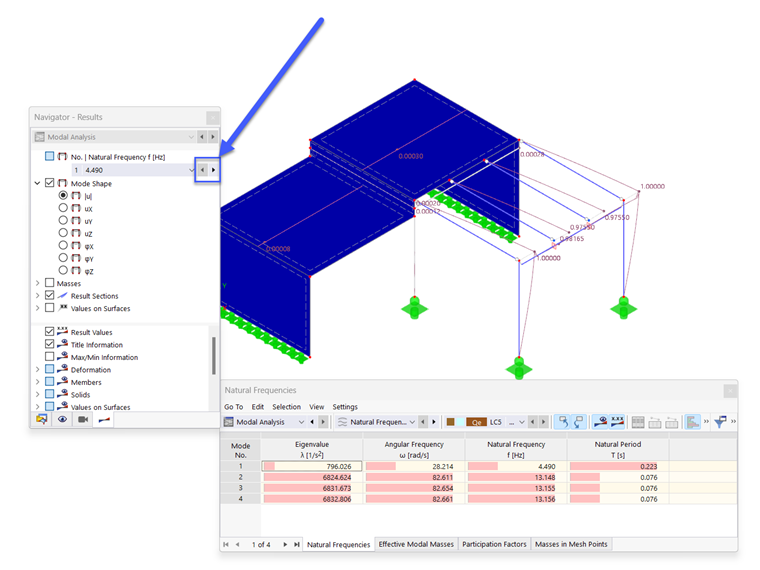Select the uX radio button
The width and height of the screenshot is (760, 570).
pyautogui.click(x=63, y=208)
